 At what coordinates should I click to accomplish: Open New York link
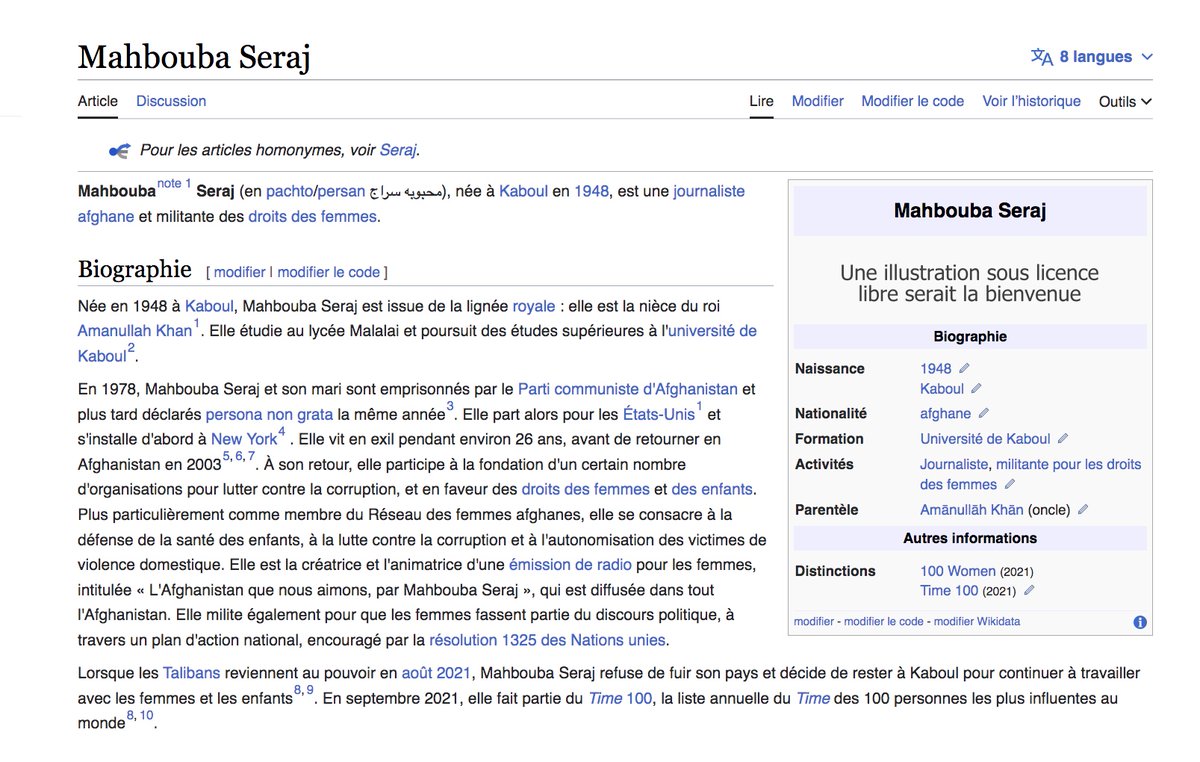click(x=244, y=439)
